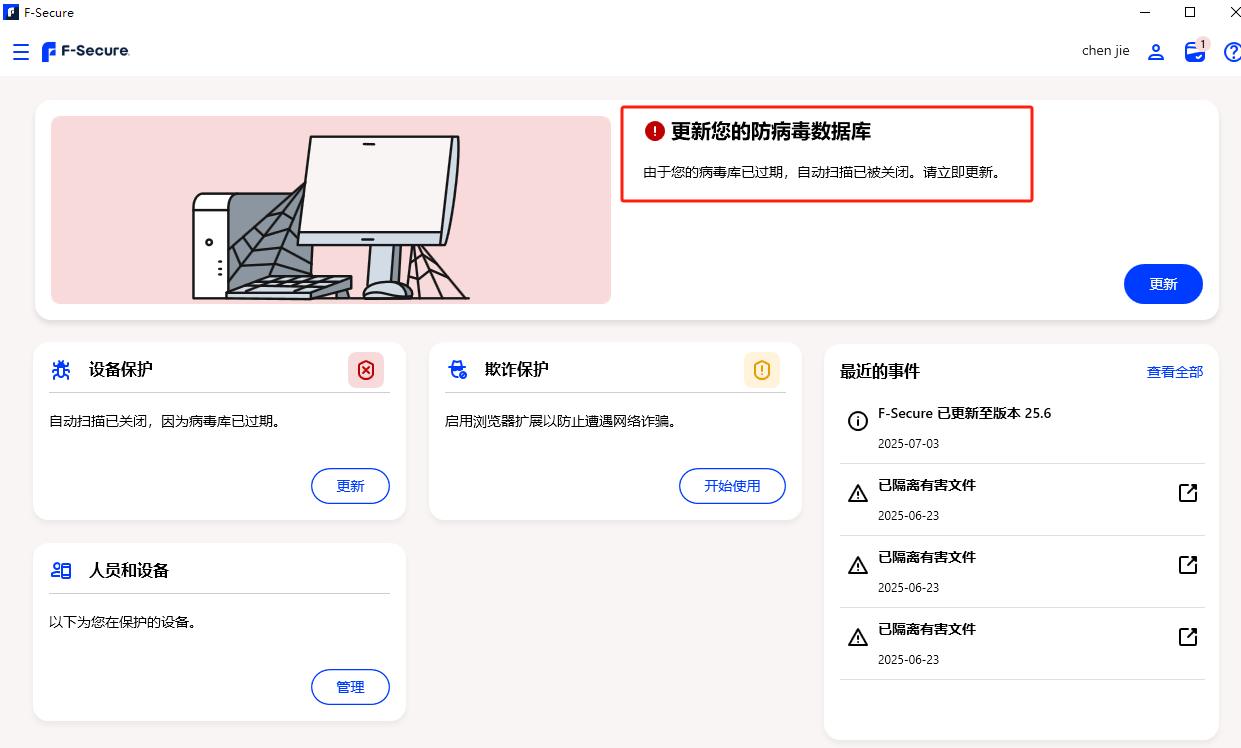Open external link icon of second 已隔离有害文件 event
The image size is (1241, 748).
click(1188, 565)
